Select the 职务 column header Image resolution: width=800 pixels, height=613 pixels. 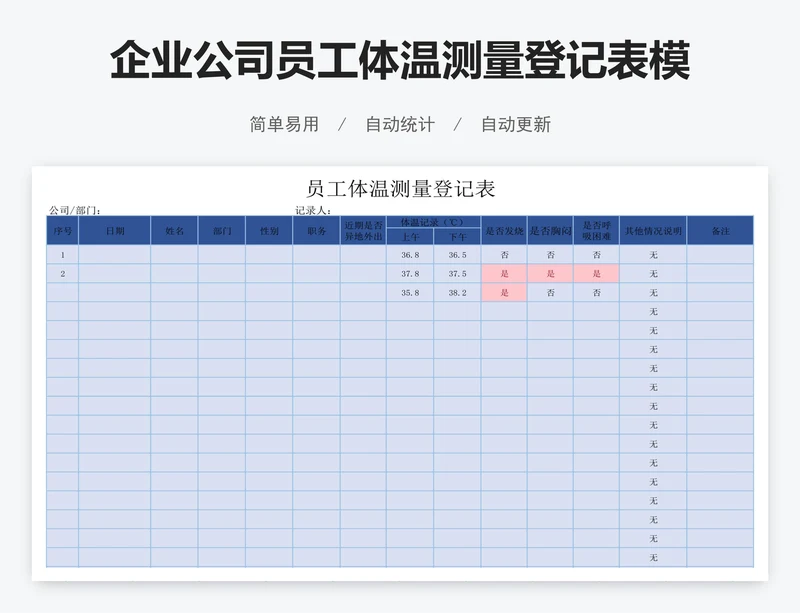pos(317,231)
